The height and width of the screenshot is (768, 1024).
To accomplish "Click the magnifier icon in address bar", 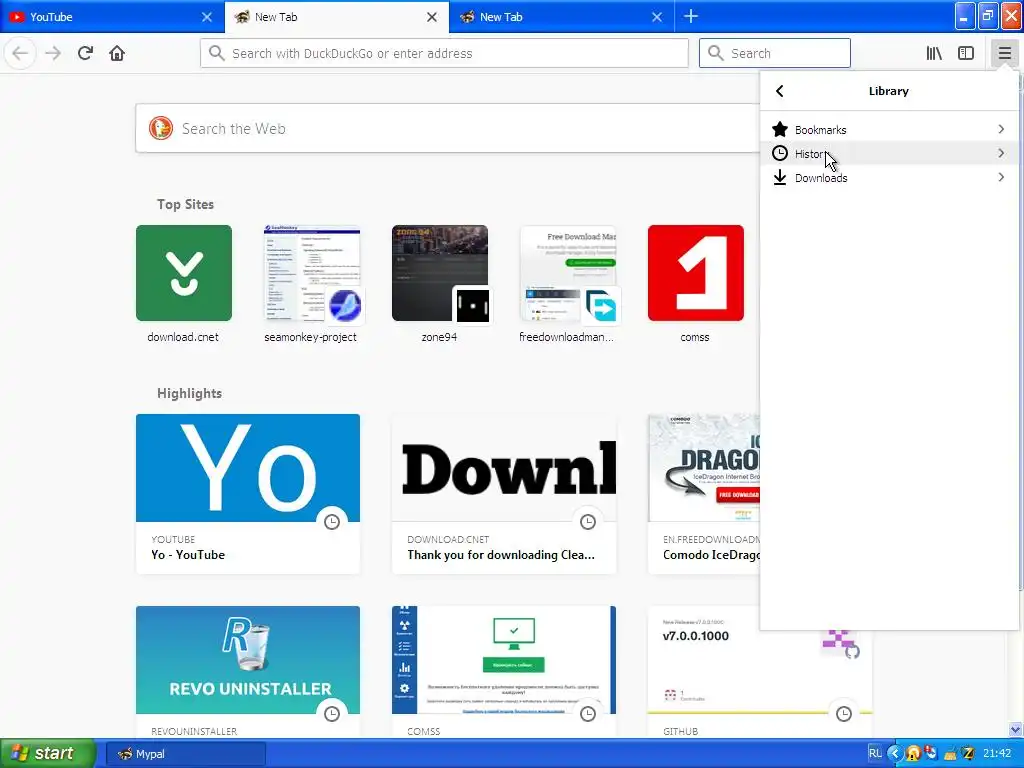I will pos(216,53).
